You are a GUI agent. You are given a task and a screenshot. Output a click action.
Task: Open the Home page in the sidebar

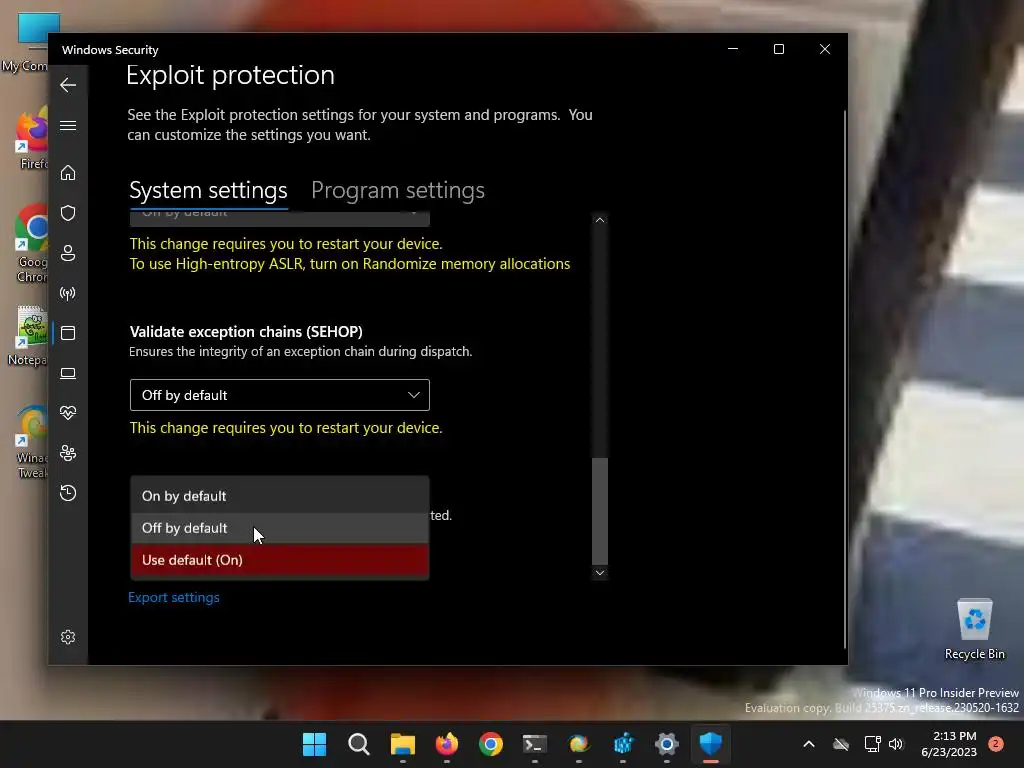[x=68, y=172]
